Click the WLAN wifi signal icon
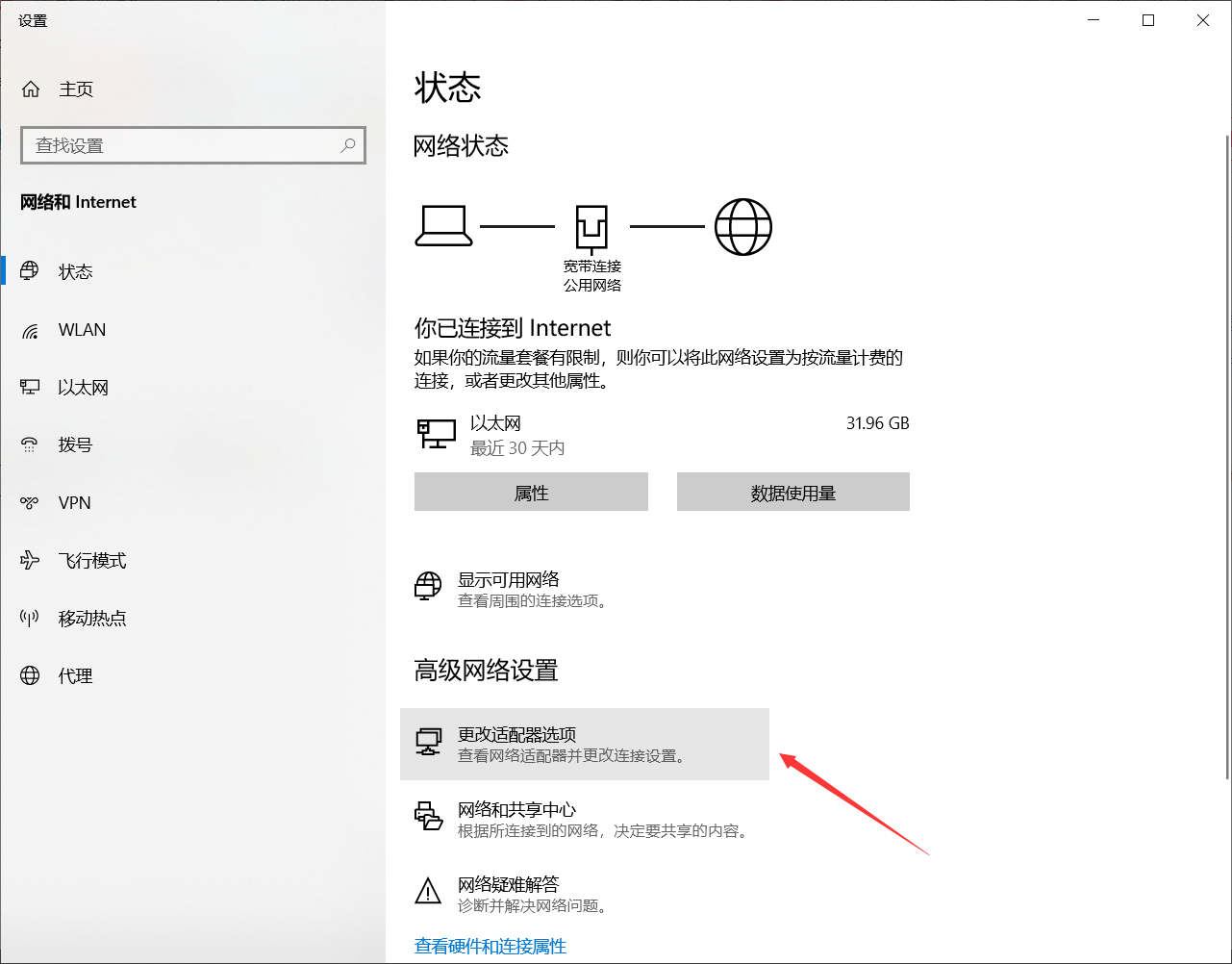 pos(31,330)
